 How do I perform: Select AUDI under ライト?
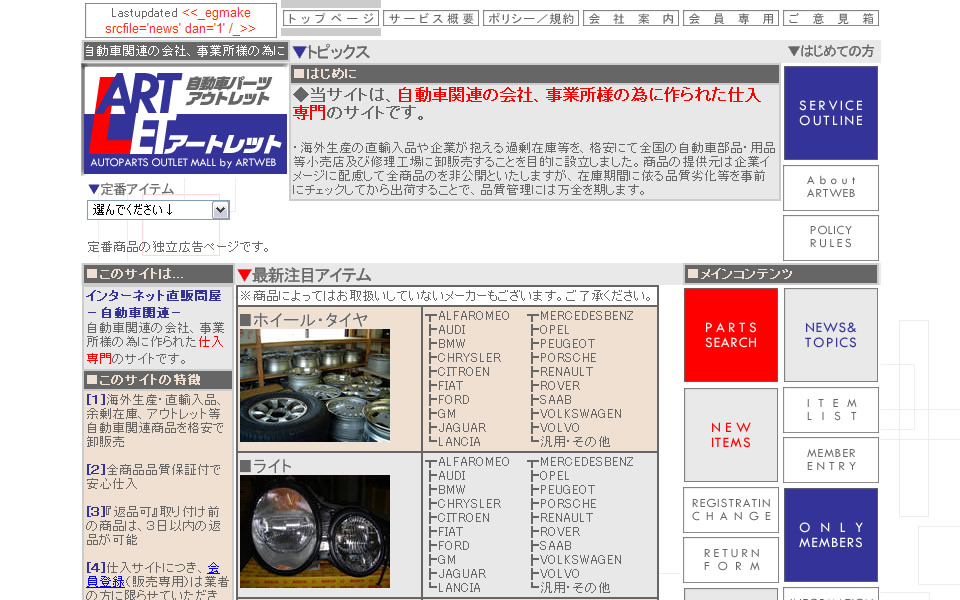click(x=452, y=476)
